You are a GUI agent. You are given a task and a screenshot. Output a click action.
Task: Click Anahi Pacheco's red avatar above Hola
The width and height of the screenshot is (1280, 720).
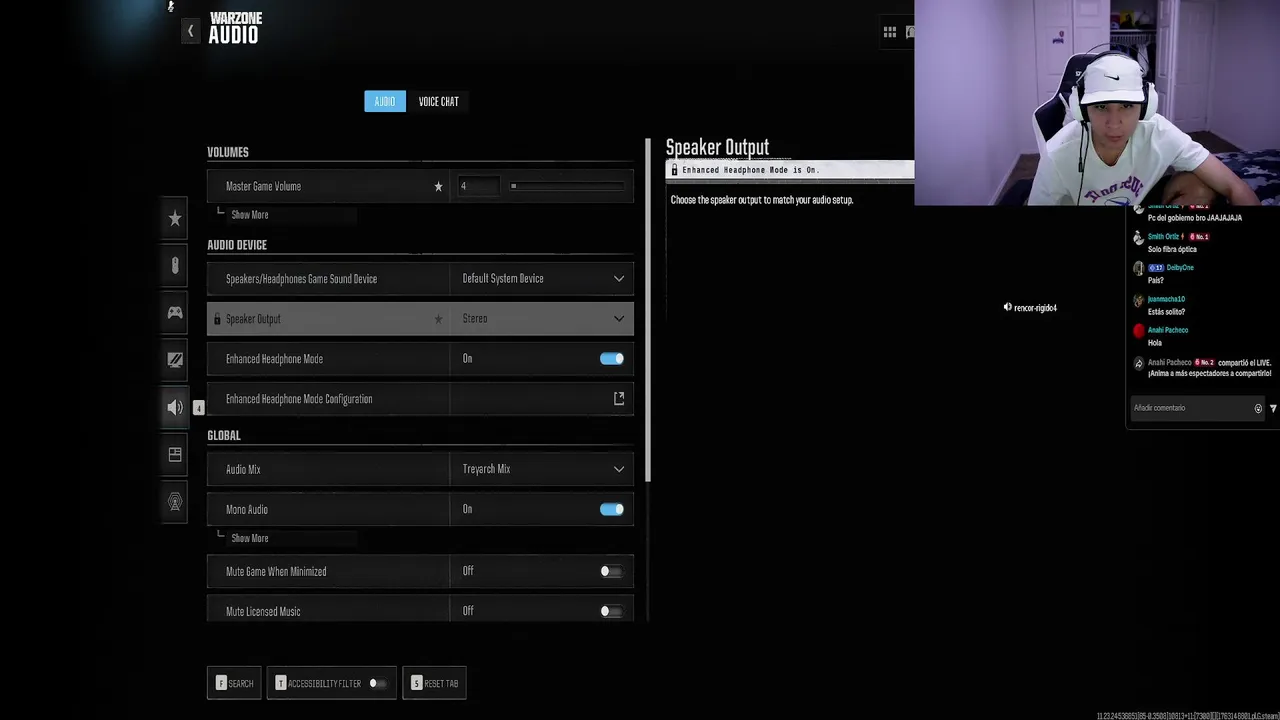click(1139, 331)
